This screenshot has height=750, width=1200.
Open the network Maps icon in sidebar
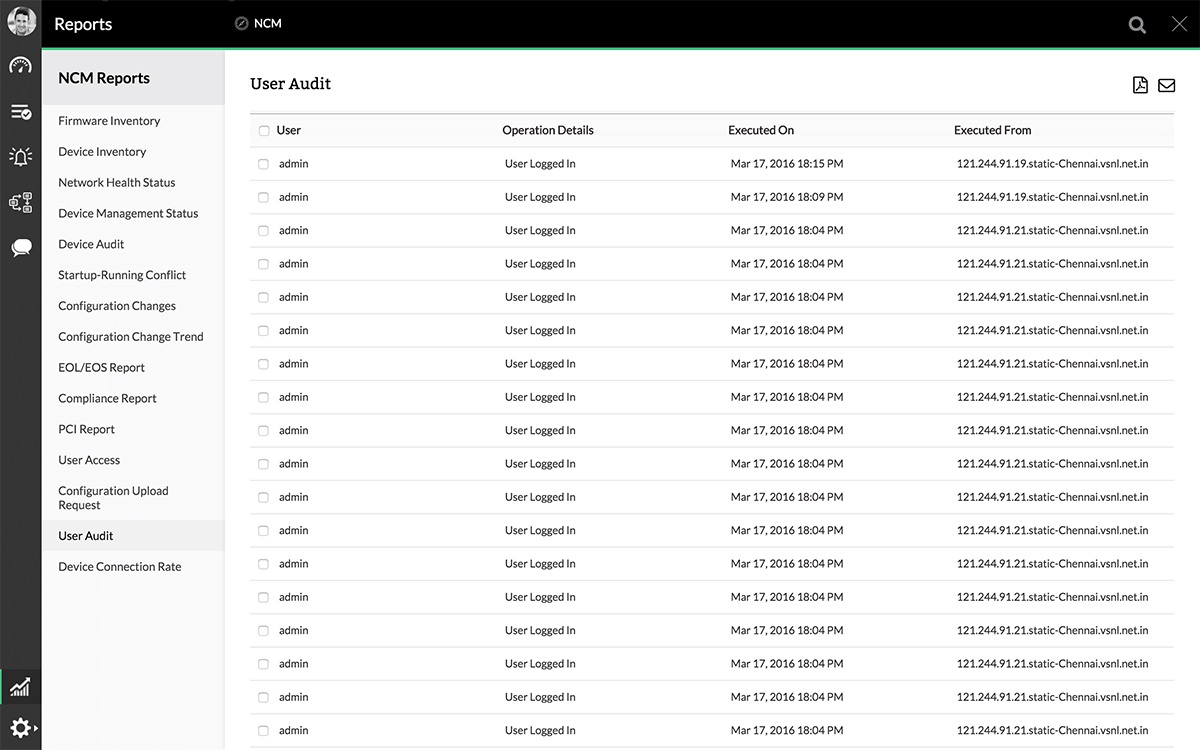[21, 202]
